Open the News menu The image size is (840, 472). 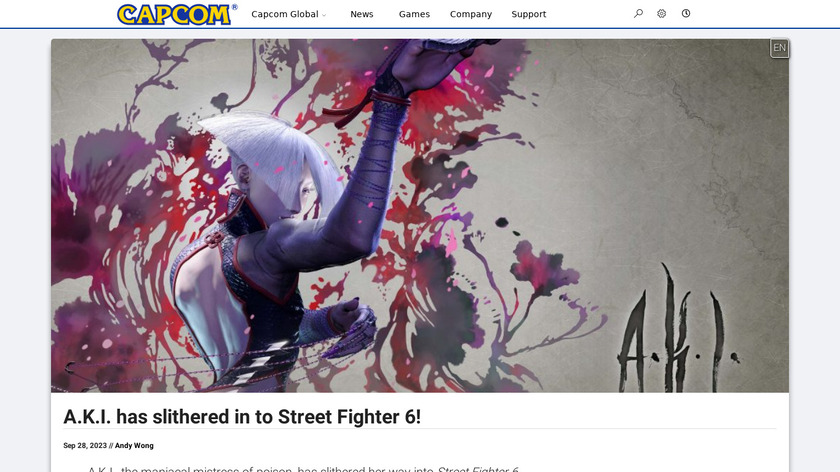coord(362,14)
